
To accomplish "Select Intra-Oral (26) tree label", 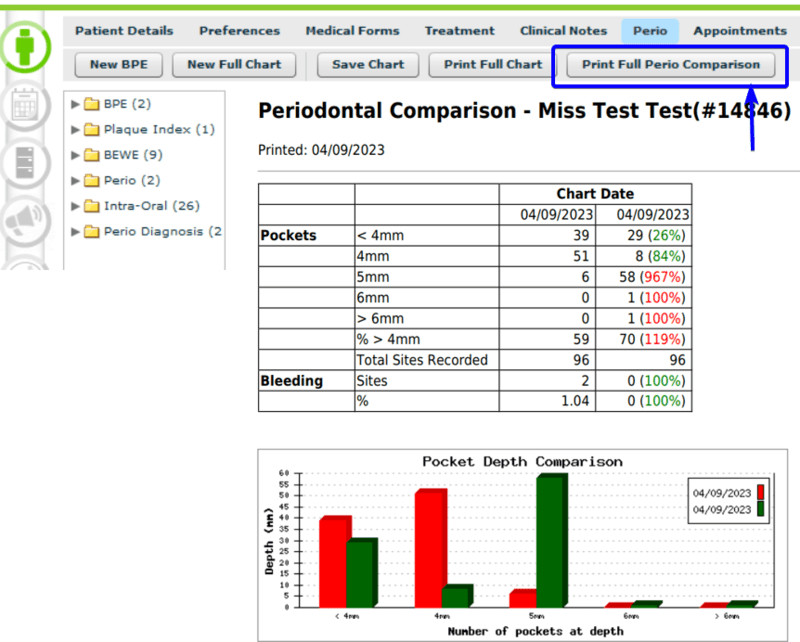I will coord(152,206).
